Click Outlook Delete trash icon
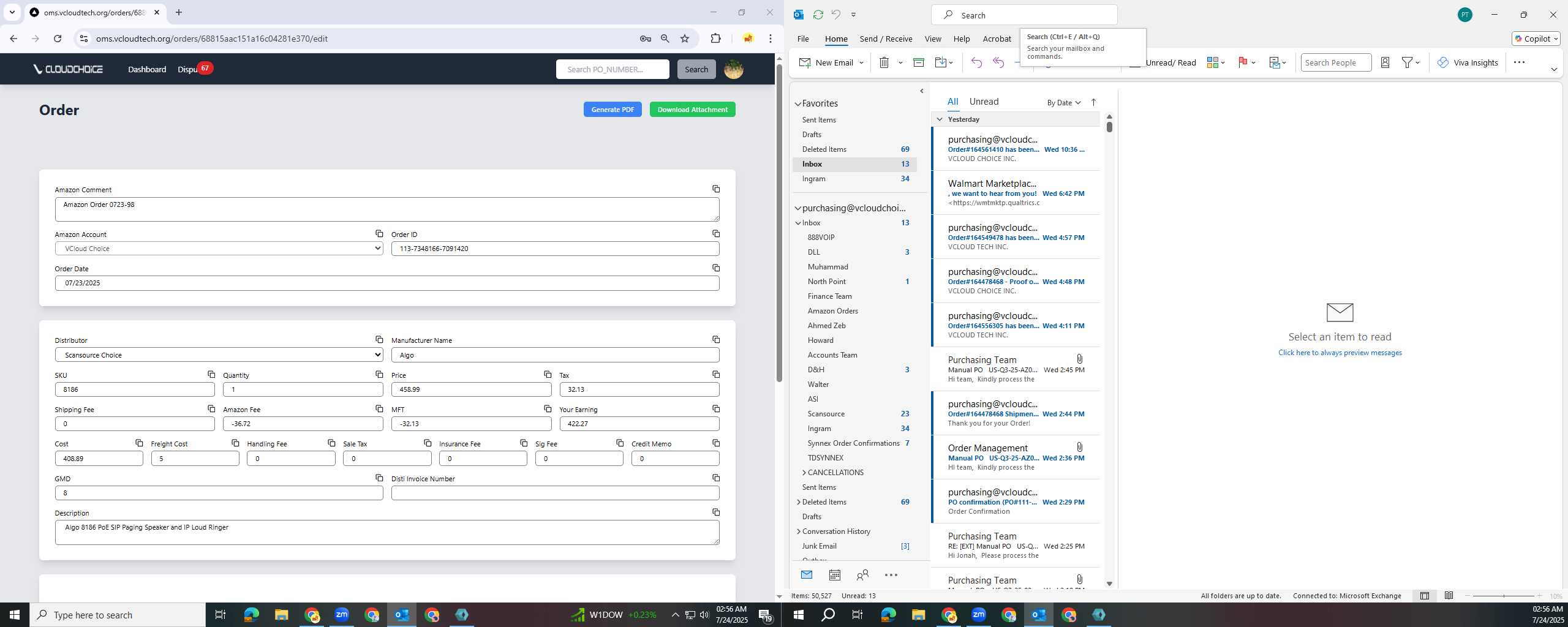1568x627 pixels. click(x=884, y=62)
